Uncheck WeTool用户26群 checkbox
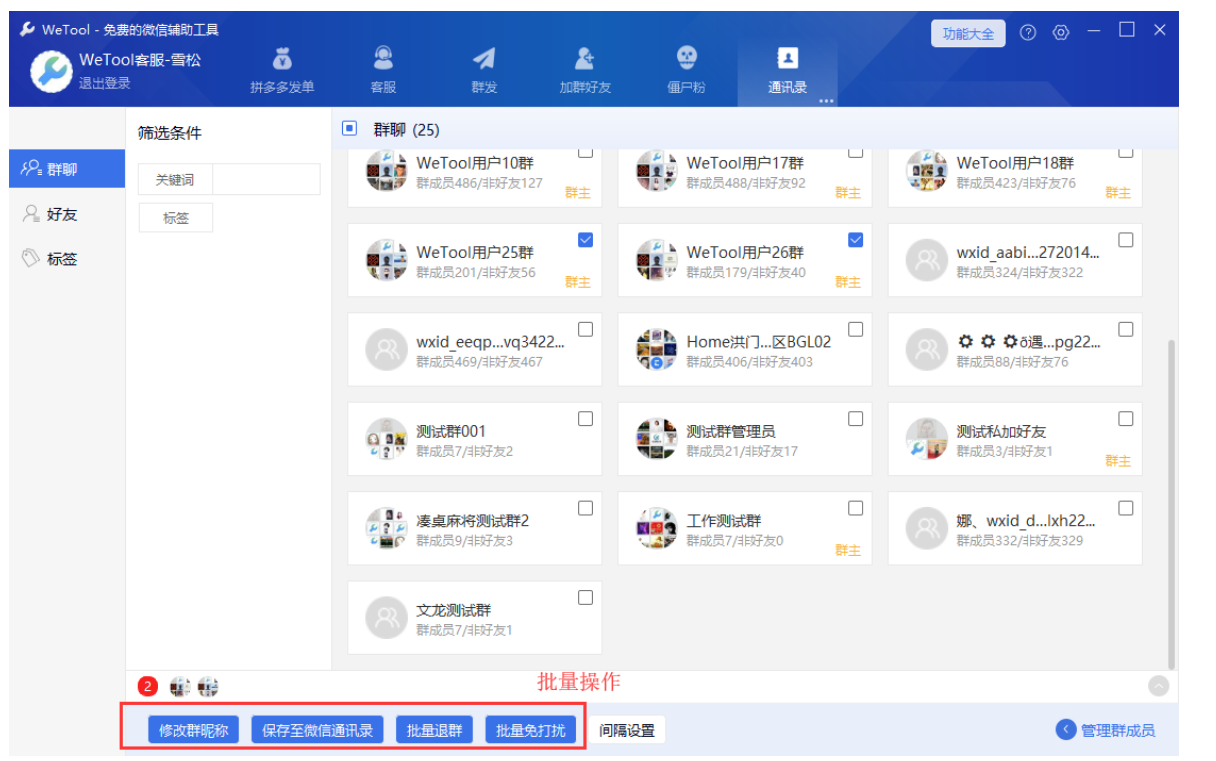Screen dimensions: 1216x761 pyautogui.click(x=855, y=239)
